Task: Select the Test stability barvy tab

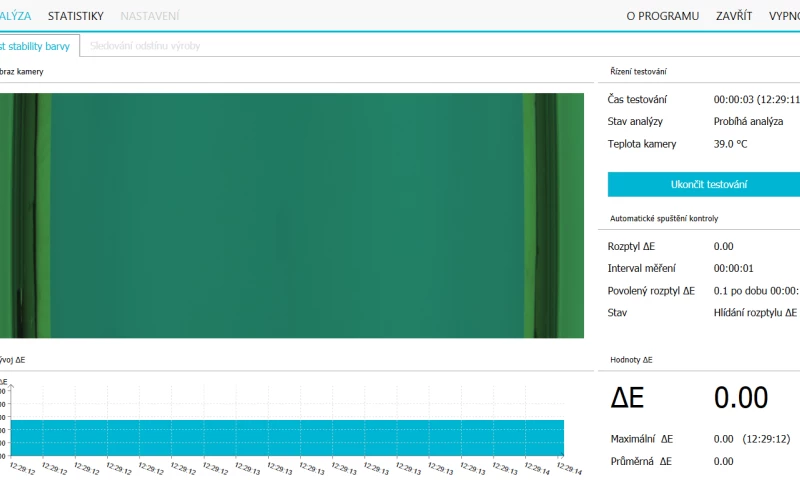Action: click(36, 46)
